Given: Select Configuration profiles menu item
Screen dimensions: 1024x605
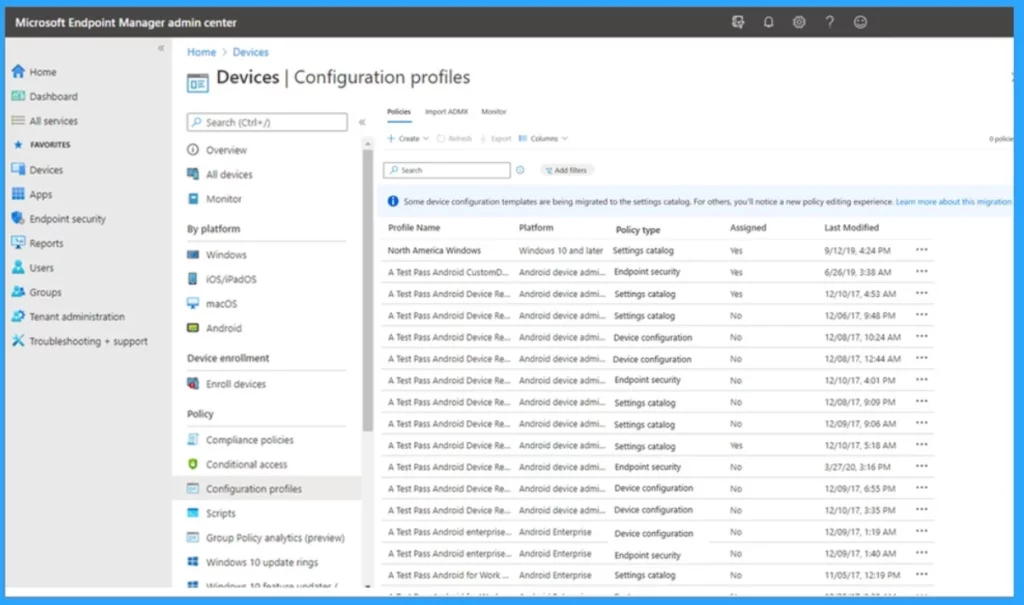Looking at the screenshot, I should click(x=267, y=489).
